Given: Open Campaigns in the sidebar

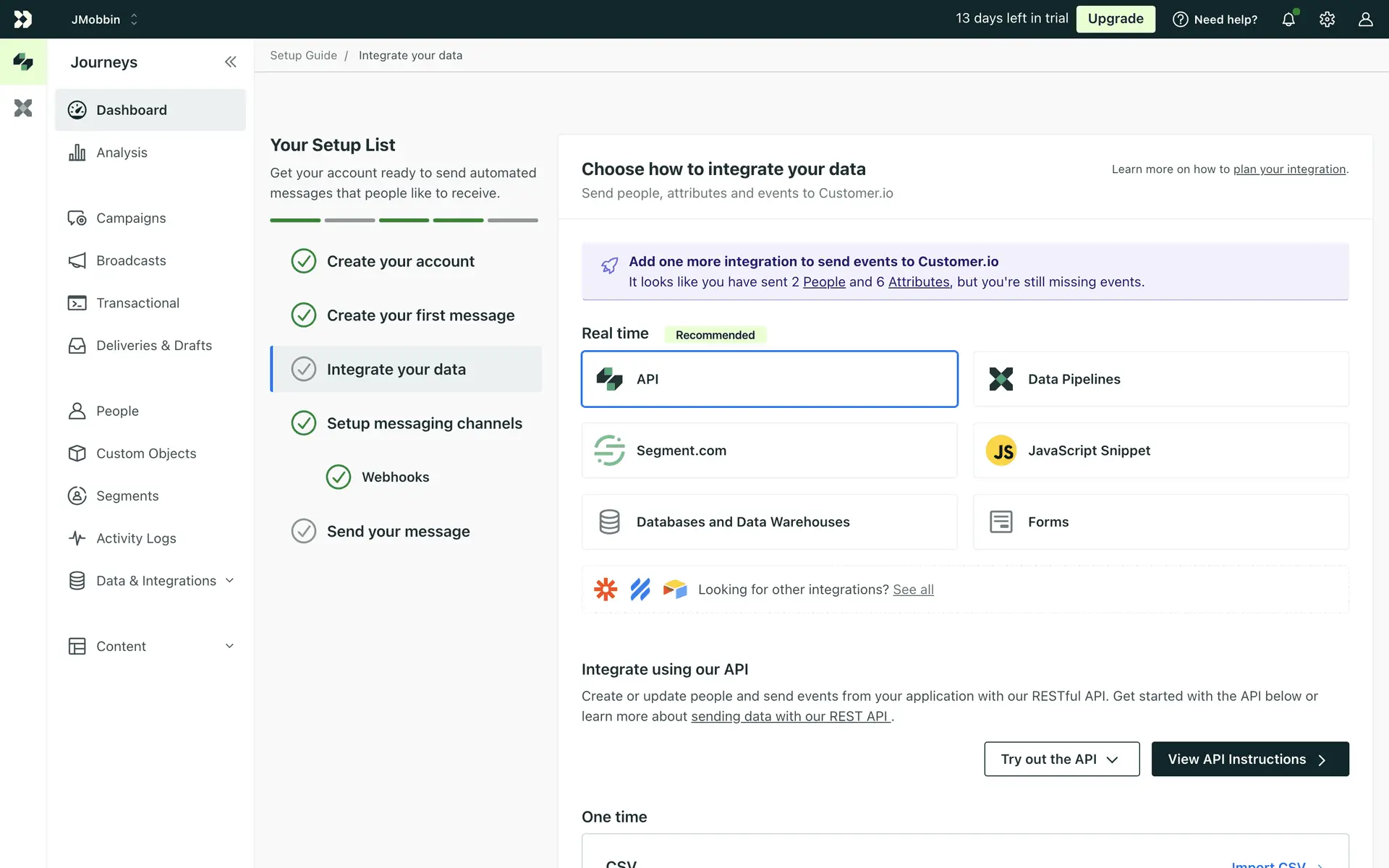Looking at the screenshot, I should [x=131, y=218].
